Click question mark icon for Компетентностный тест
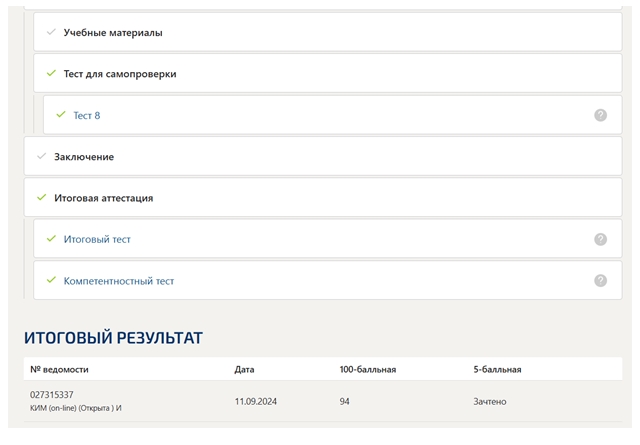The height and width of the screenshot is (445, 640). pyautogui.click(x=600, y=280)
